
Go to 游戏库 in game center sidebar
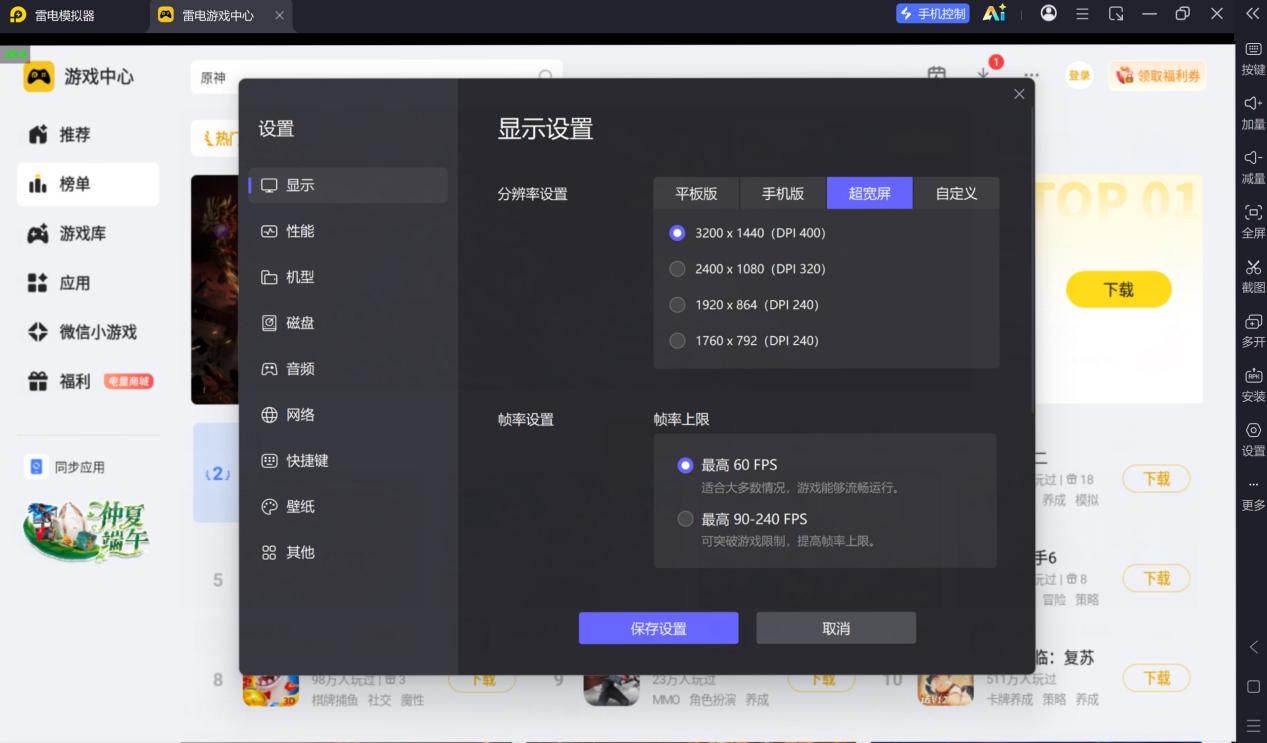(x=88, y=234)
